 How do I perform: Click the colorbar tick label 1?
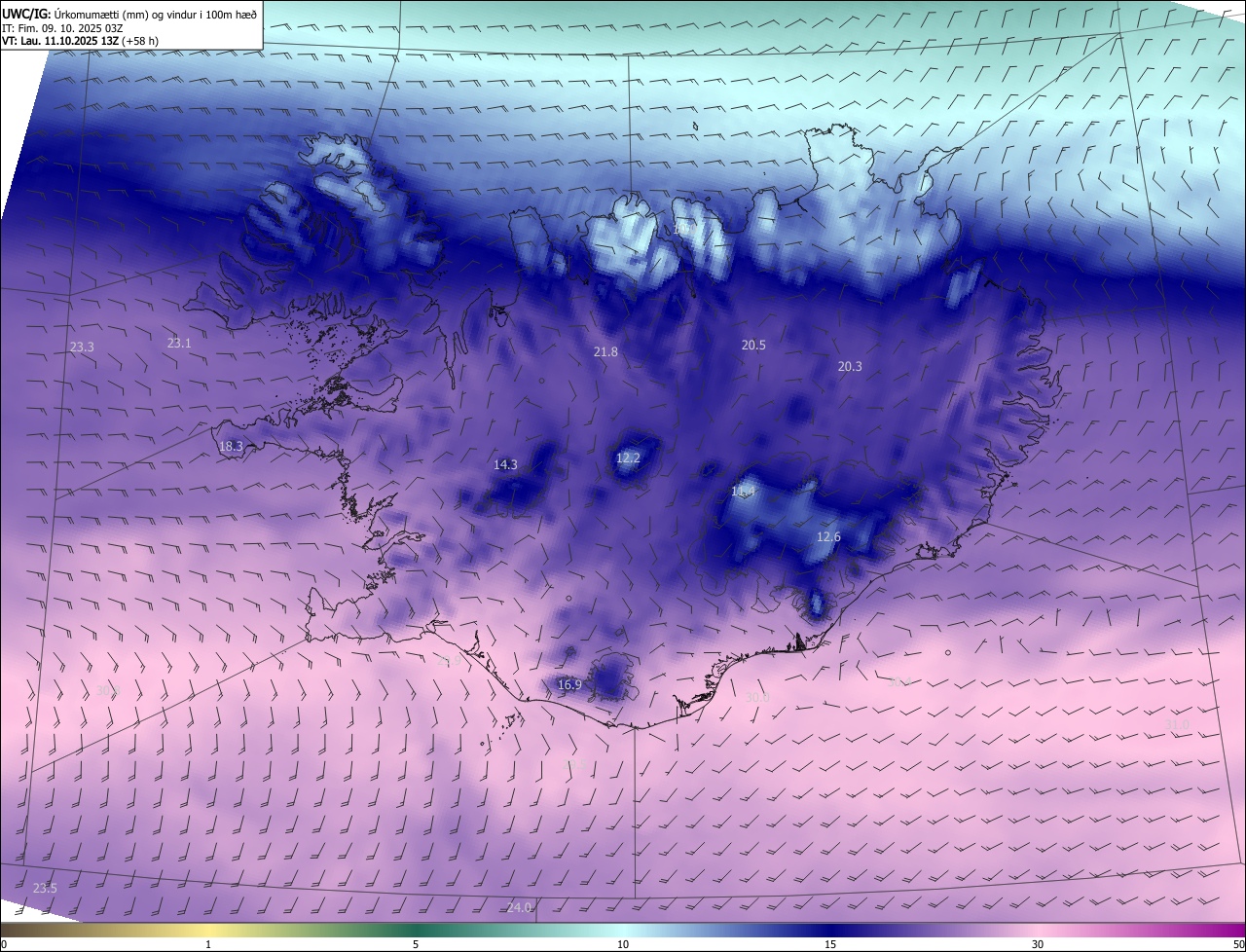[208, 944]
